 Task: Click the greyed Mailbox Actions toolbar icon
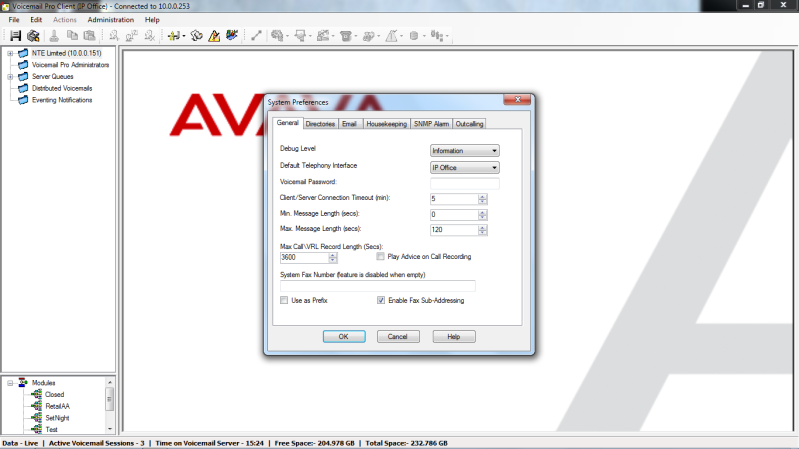tap(300, 36)
